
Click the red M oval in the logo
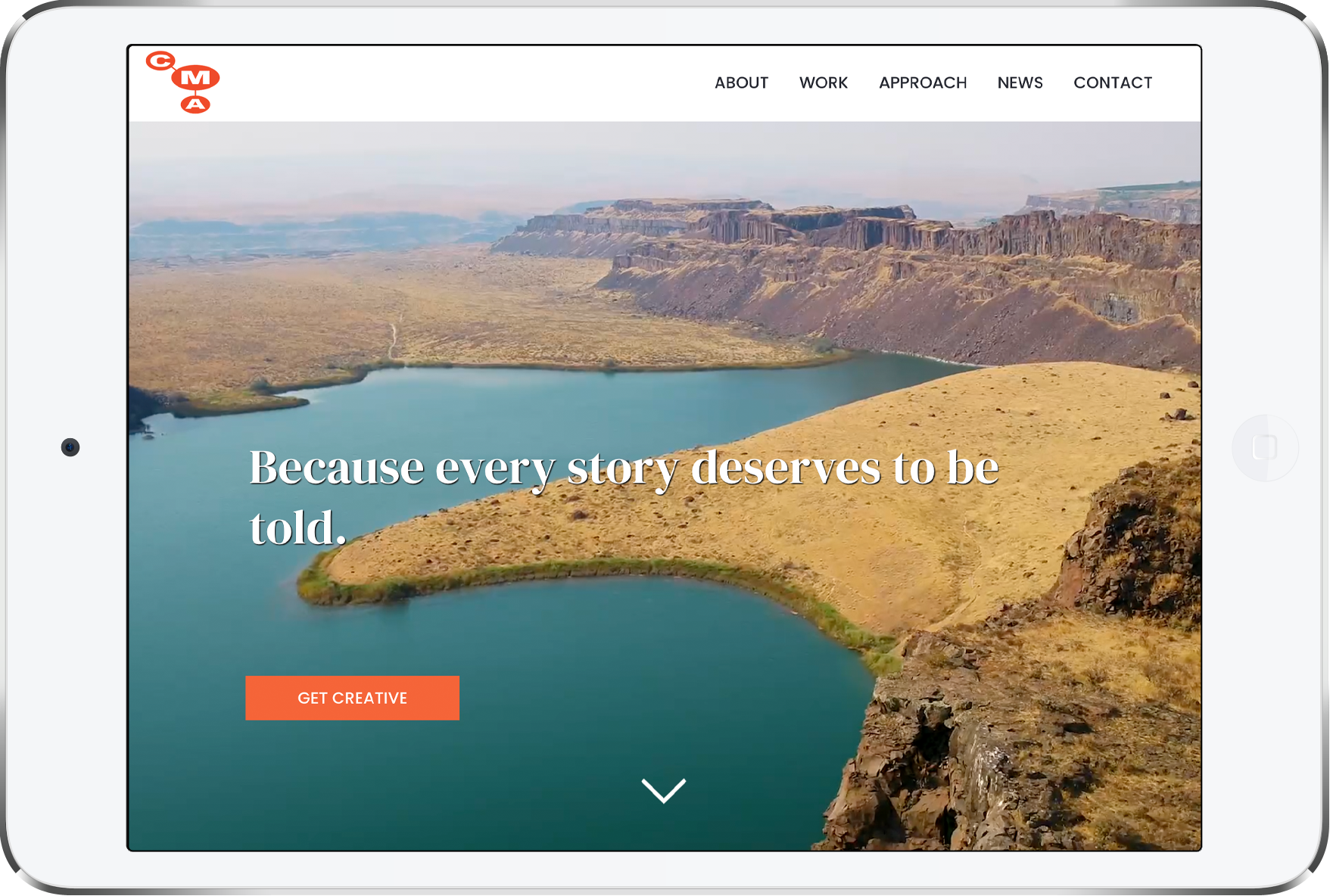[x=196, y=77]
